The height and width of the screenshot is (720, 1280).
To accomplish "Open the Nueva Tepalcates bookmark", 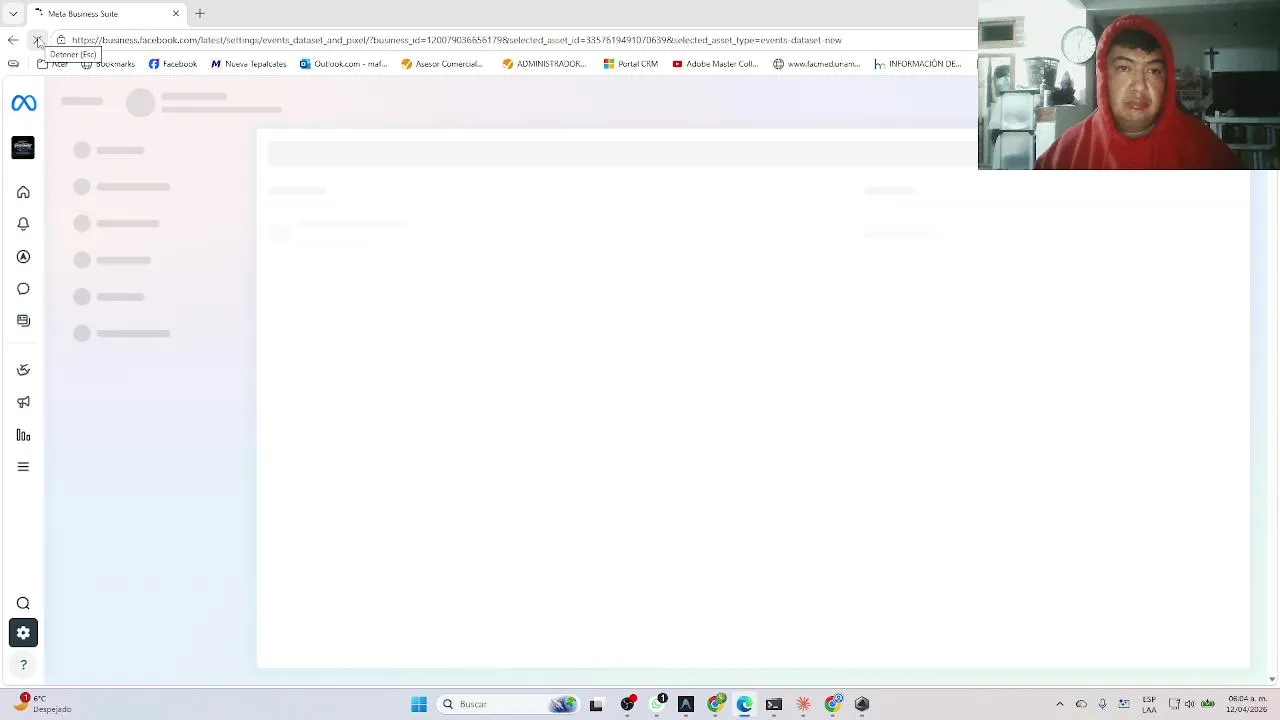I will coord(248,64).
